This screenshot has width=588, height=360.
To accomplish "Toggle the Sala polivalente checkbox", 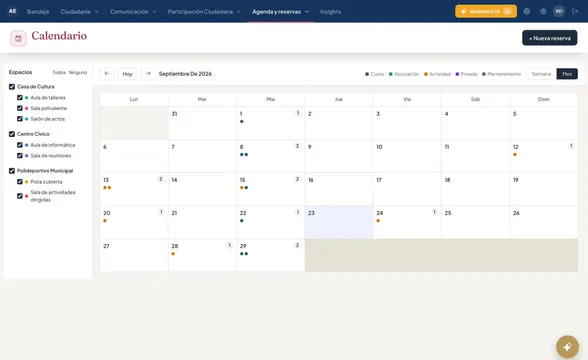I will (x=20, y=108).
